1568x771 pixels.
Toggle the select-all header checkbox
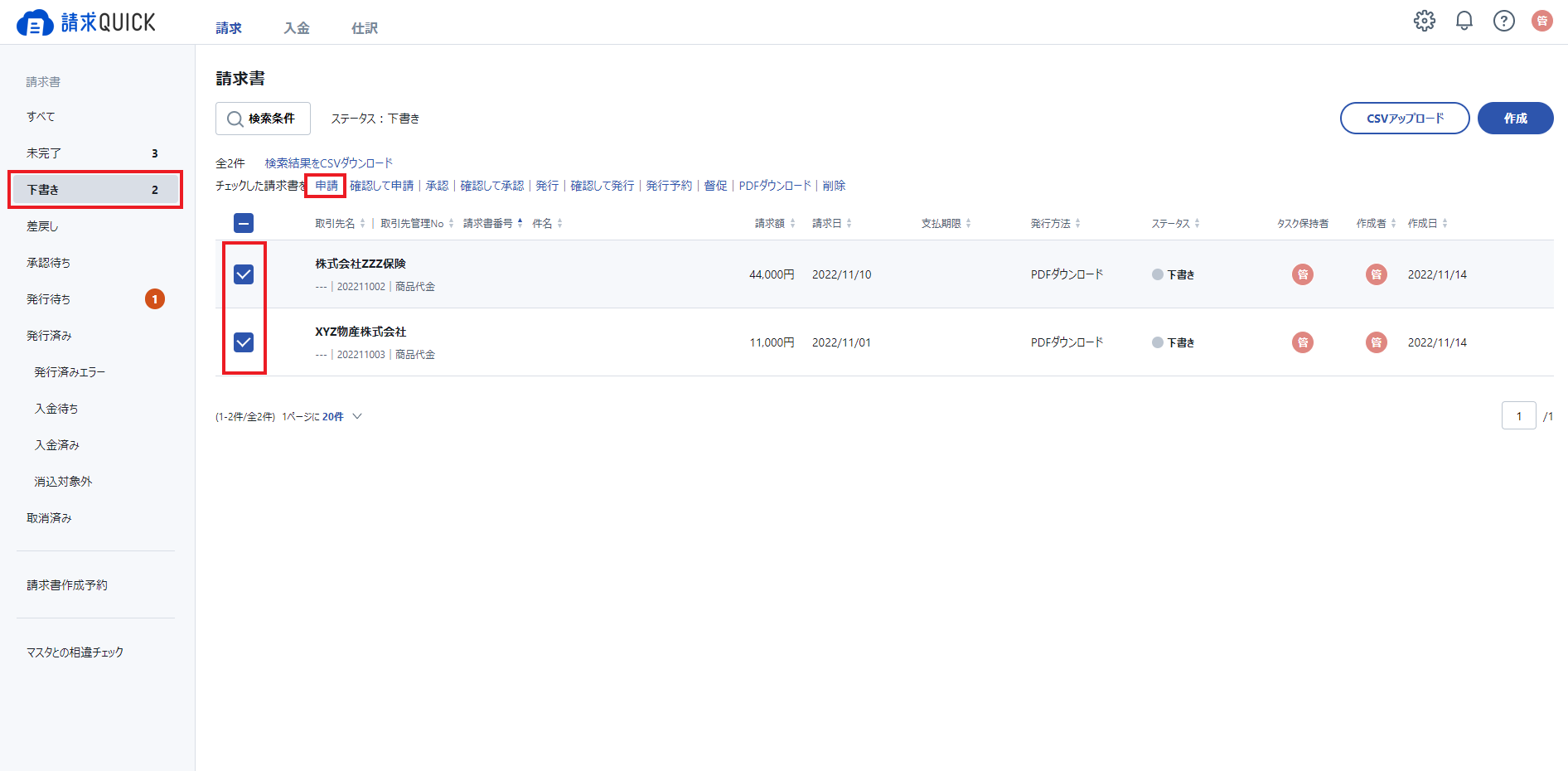(x=244, y=223)
